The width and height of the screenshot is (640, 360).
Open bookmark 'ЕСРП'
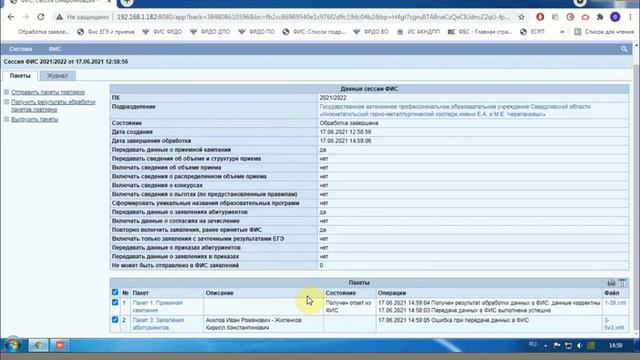(x=532, y=31)
